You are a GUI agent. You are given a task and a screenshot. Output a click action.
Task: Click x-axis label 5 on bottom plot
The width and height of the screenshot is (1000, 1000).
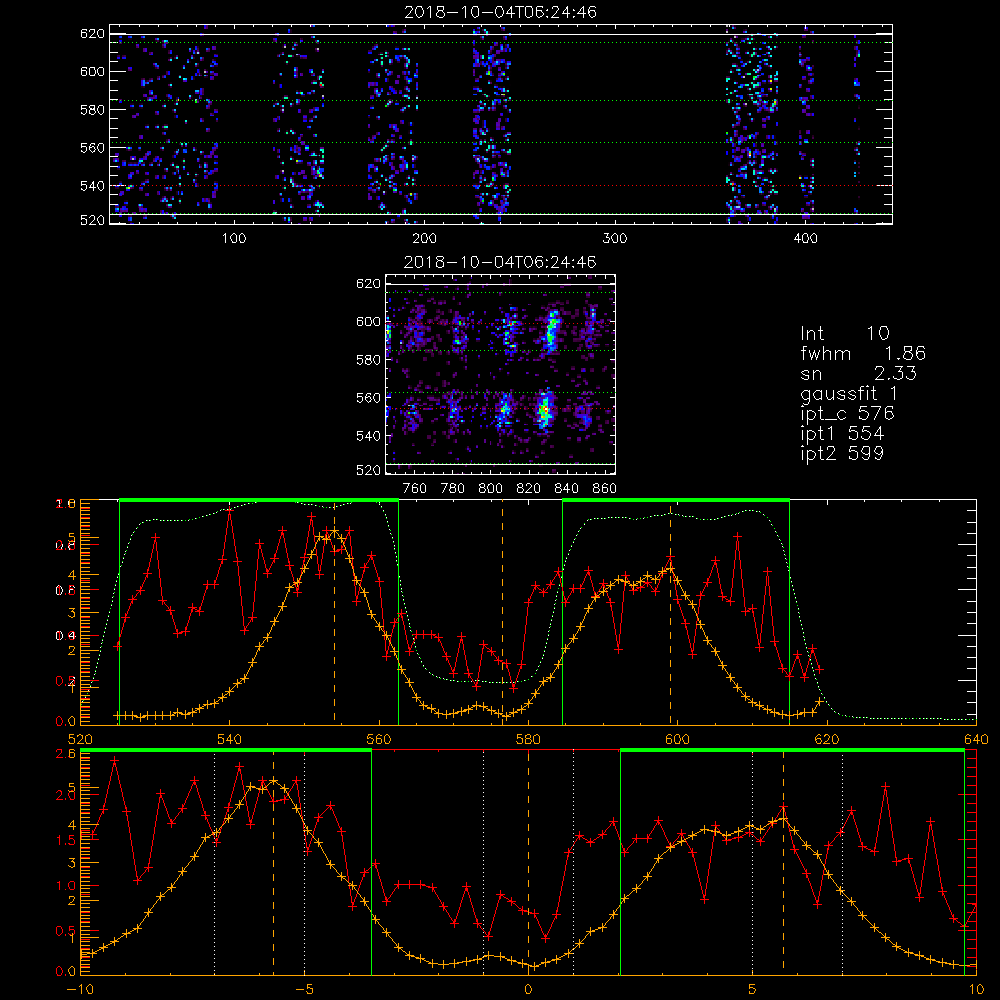click(x=753, y=990)
